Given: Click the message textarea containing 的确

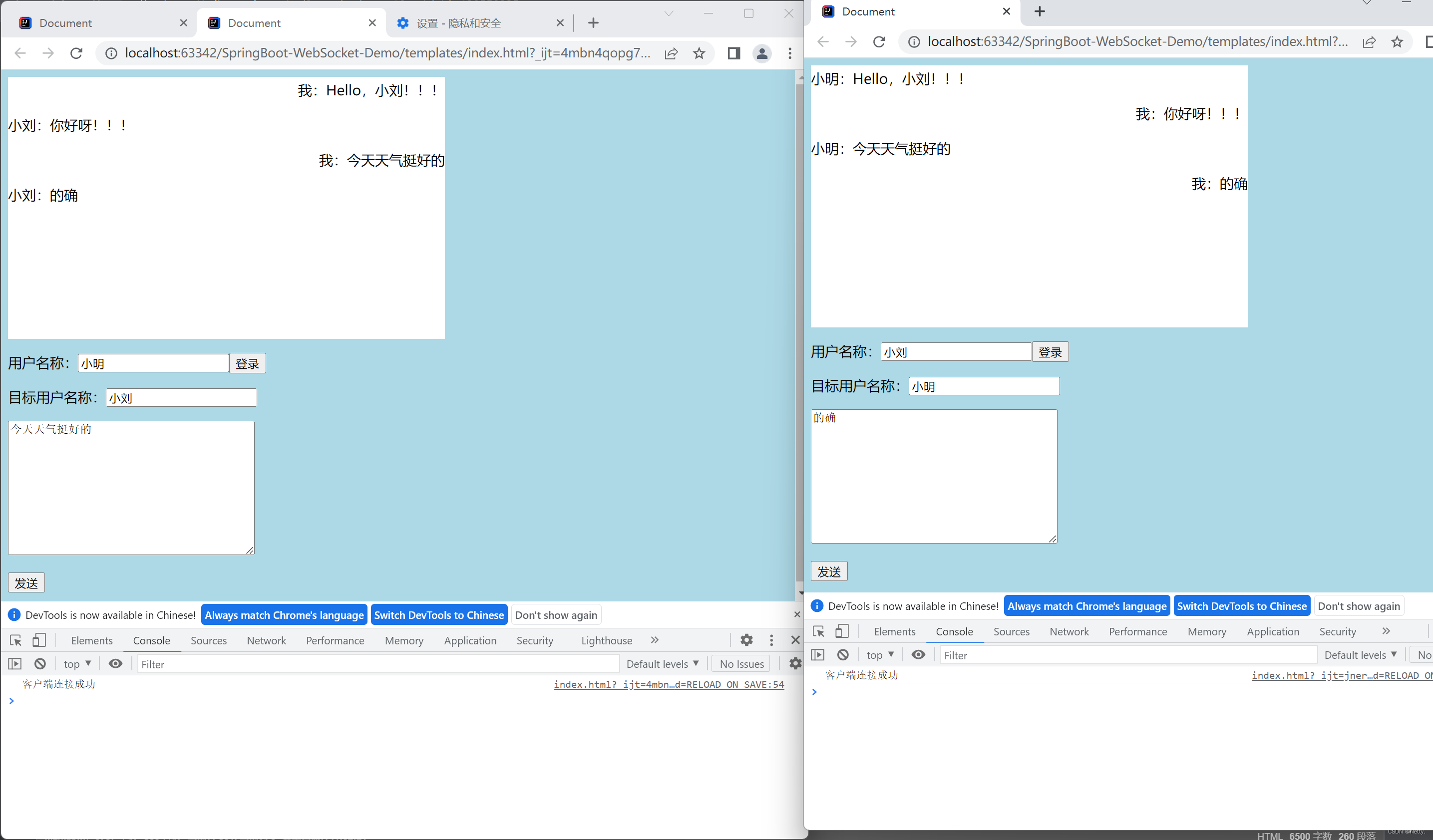Looking at the screenshot, I should coord(934,476).
